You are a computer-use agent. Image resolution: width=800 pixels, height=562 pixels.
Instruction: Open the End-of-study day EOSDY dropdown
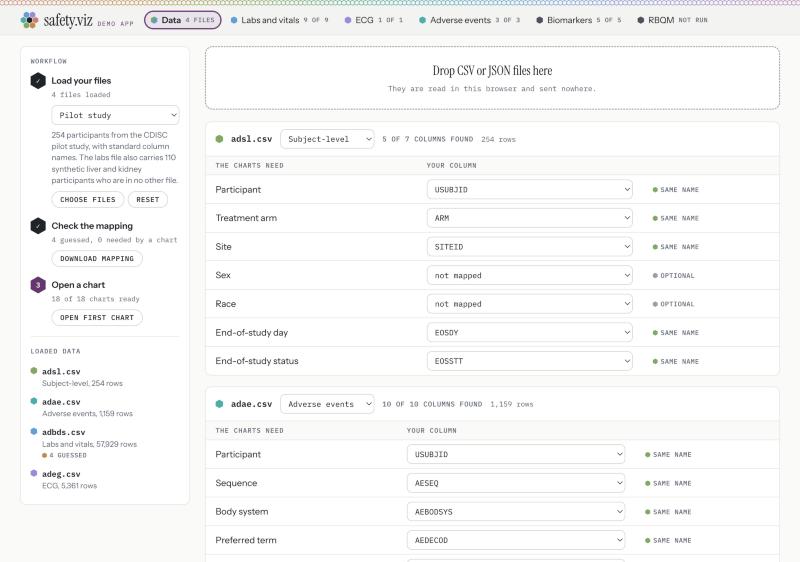coord(530,333)
